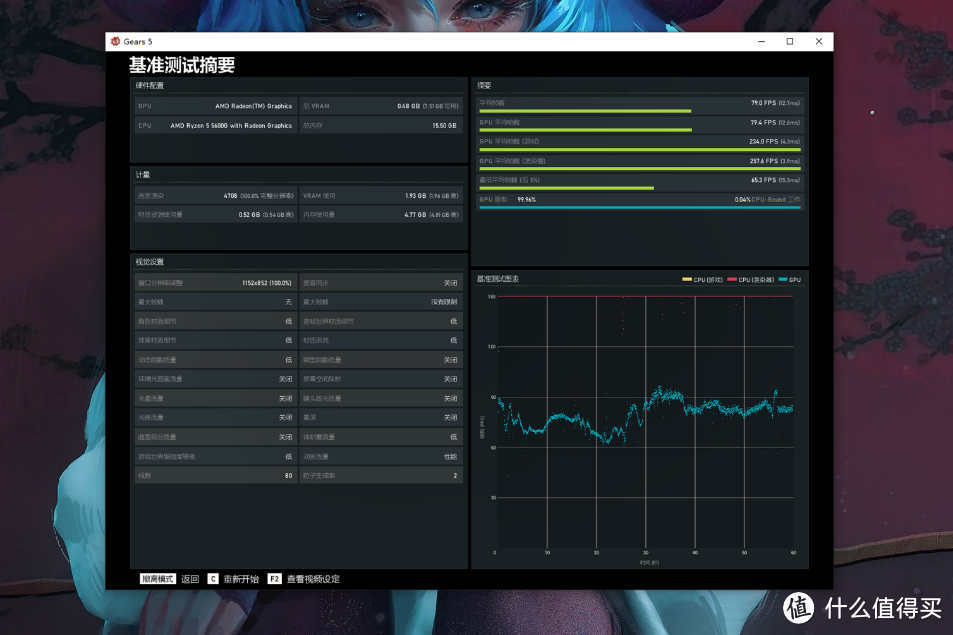Click the 计量 section header
This screenshot has height=635, width=953.
(143, 175)
